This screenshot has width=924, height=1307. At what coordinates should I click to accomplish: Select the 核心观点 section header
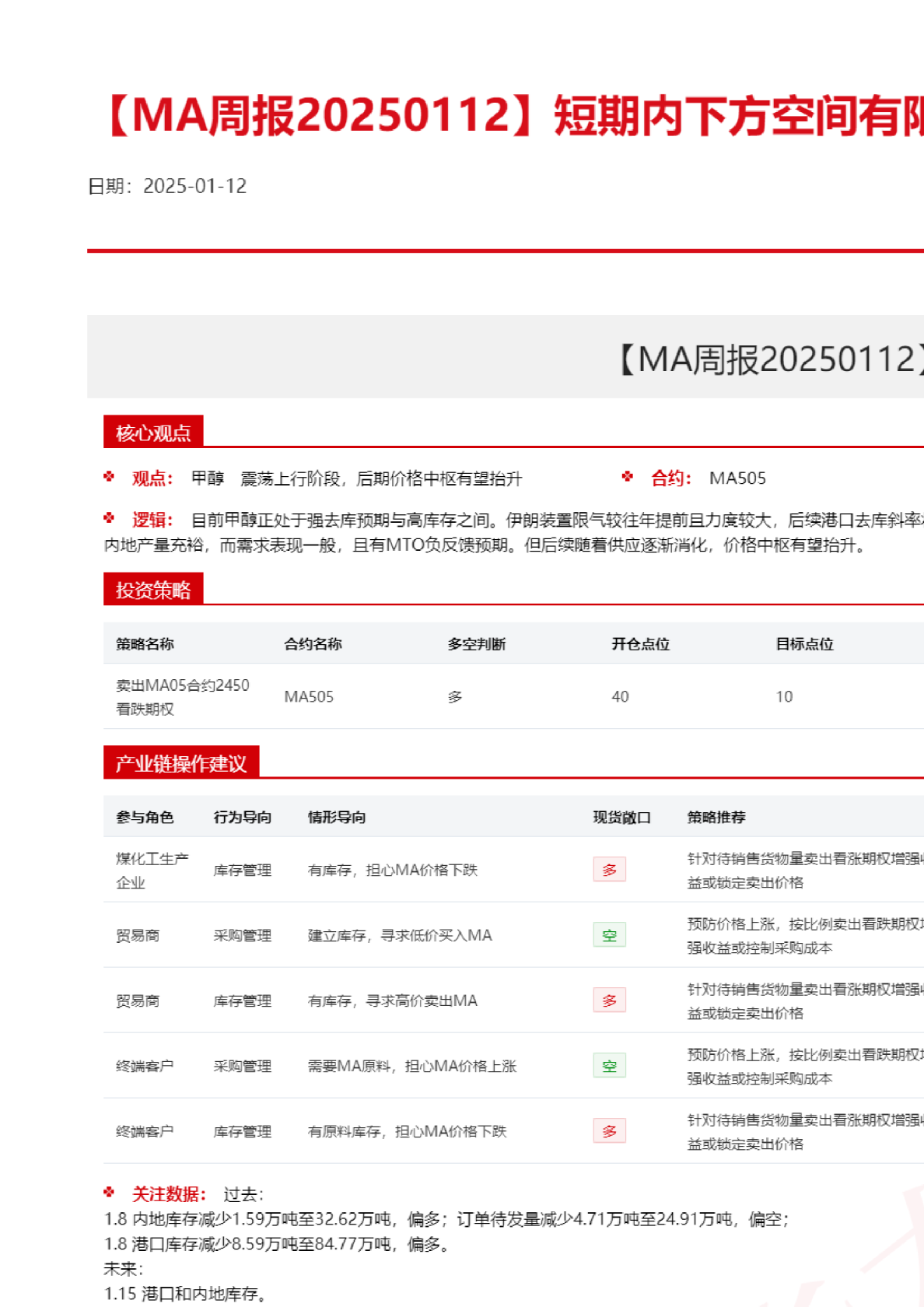coord(153,433)
